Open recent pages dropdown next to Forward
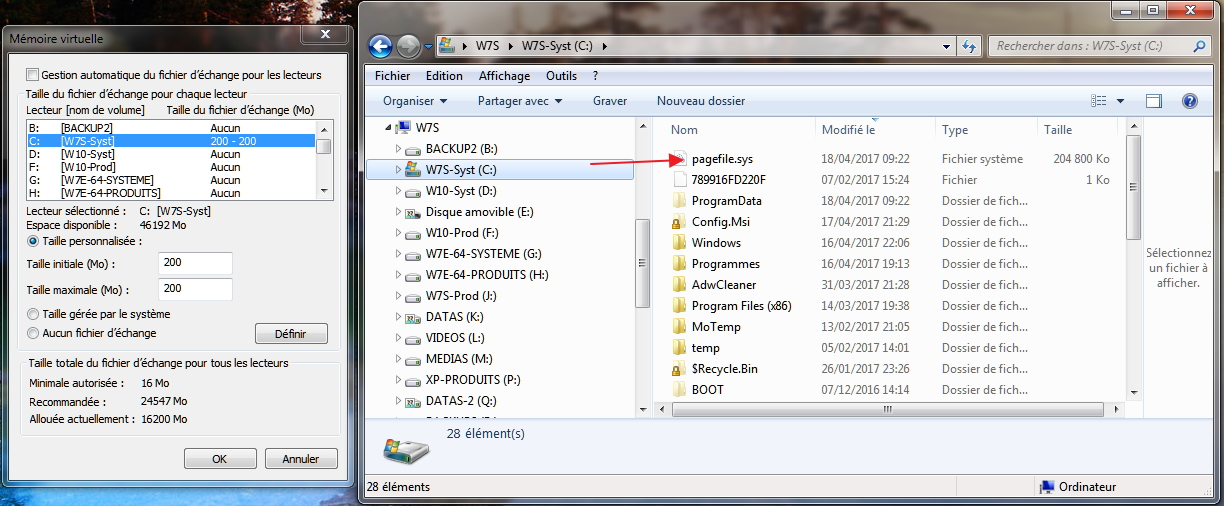The height and width of the screenshot is (506, 1224). [428, 46]
